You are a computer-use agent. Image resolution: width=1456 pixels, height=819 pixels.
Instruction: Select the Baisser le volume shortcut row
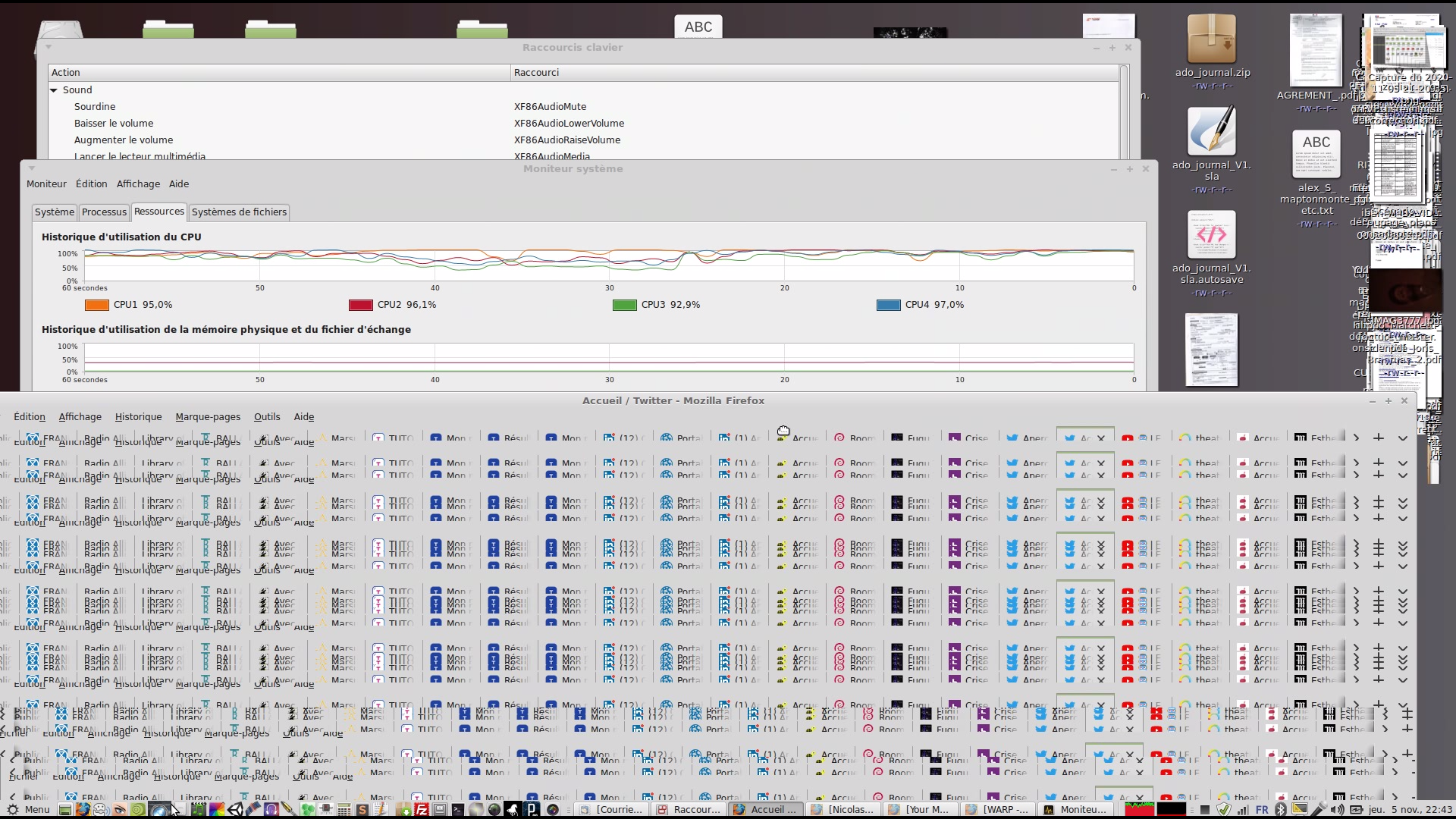point(114,123)
